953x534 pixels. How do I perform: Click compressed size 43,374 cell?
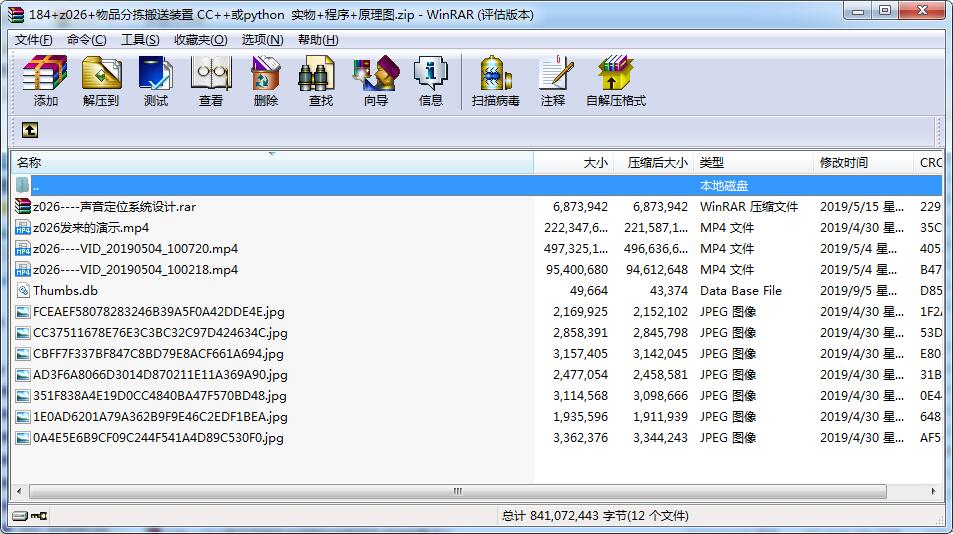[669, 290]
